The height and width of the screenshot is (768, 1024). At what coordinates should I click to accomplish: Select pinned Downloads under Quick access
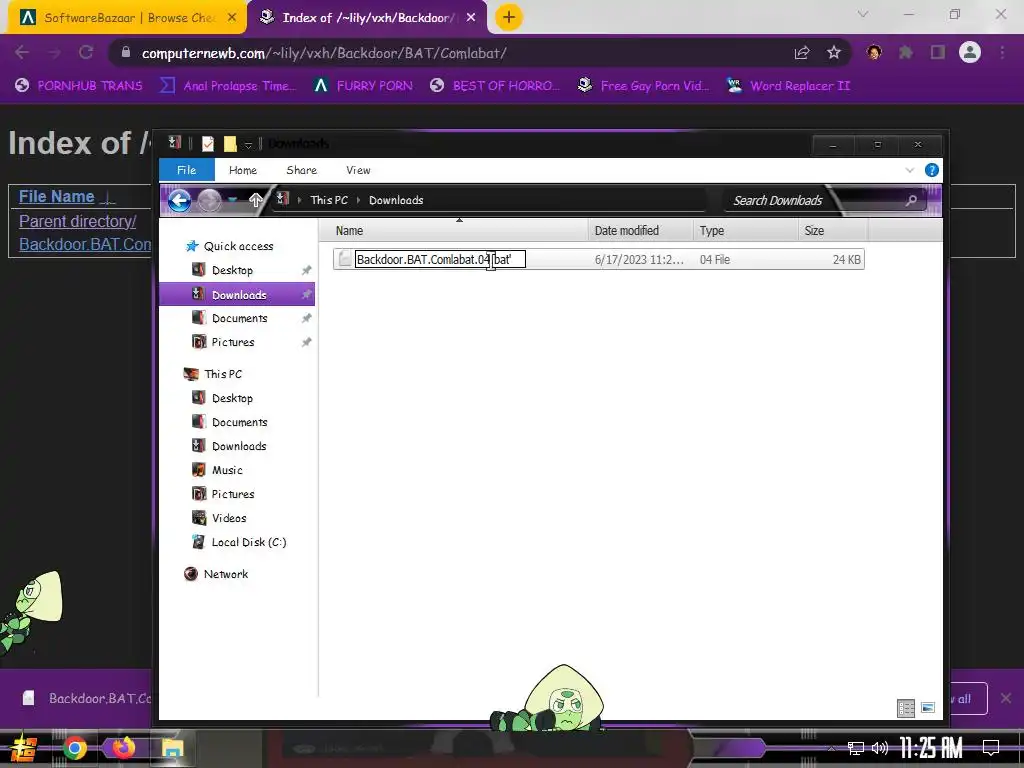pos(237,295)
